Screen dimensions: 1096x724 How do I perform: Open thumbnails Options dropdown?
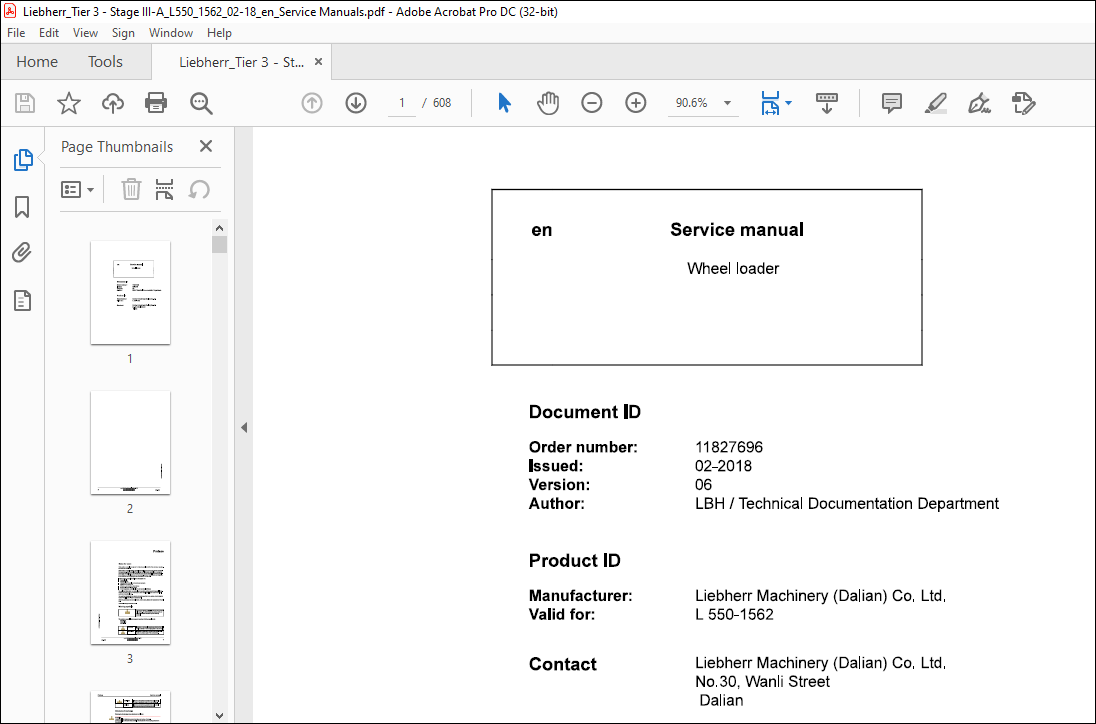click(x=78, y=189)
